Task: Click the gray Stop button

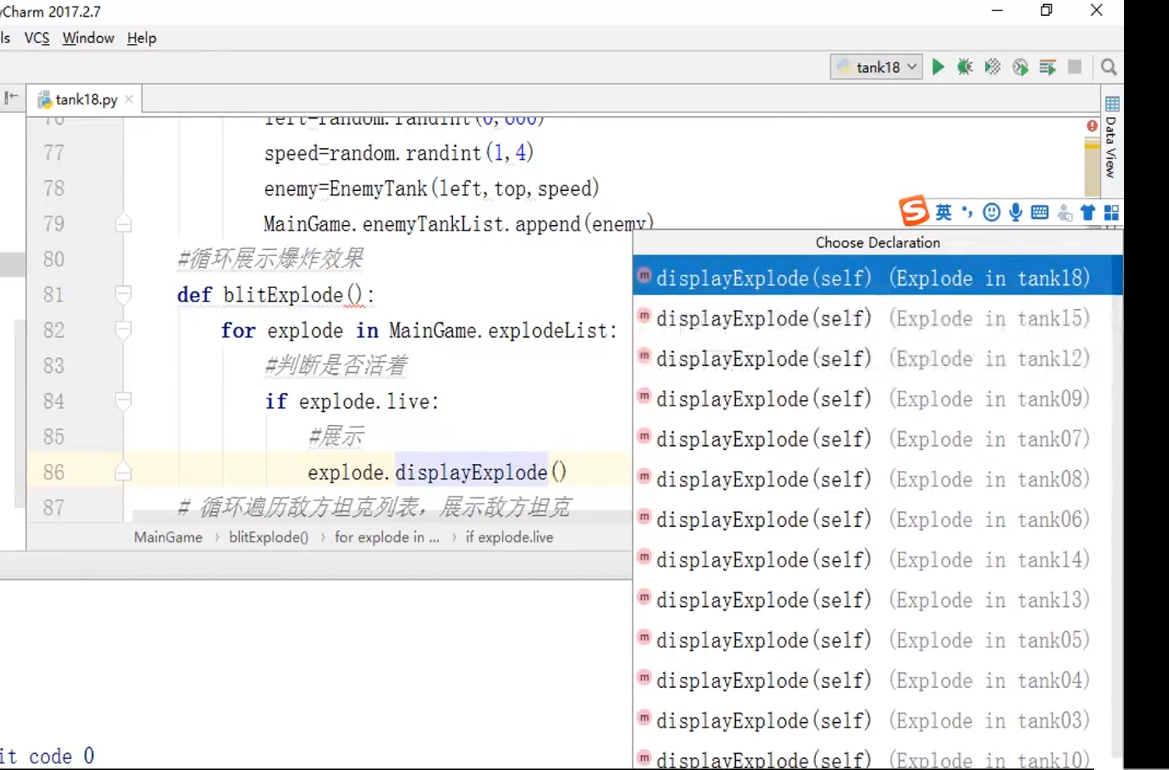Action: pyautogui.click(x=1074, y=67)
